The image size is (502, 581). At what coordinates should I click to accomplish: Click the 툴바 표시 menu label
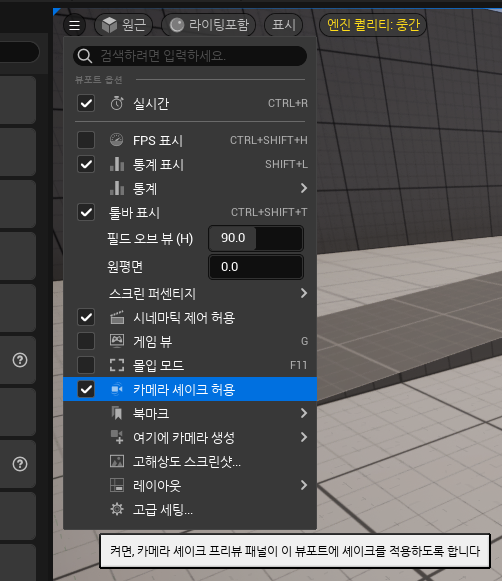click(x=134, y=213)
